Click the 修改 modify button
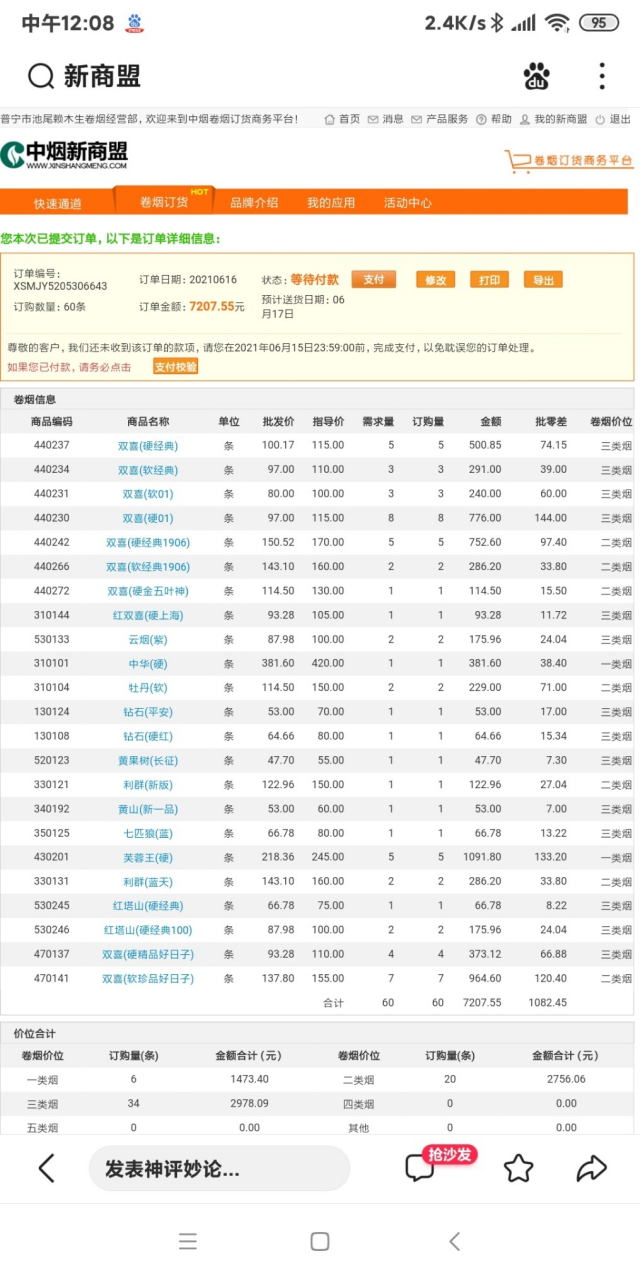This screenshot has width=640, height=1280. pos(435,280)
